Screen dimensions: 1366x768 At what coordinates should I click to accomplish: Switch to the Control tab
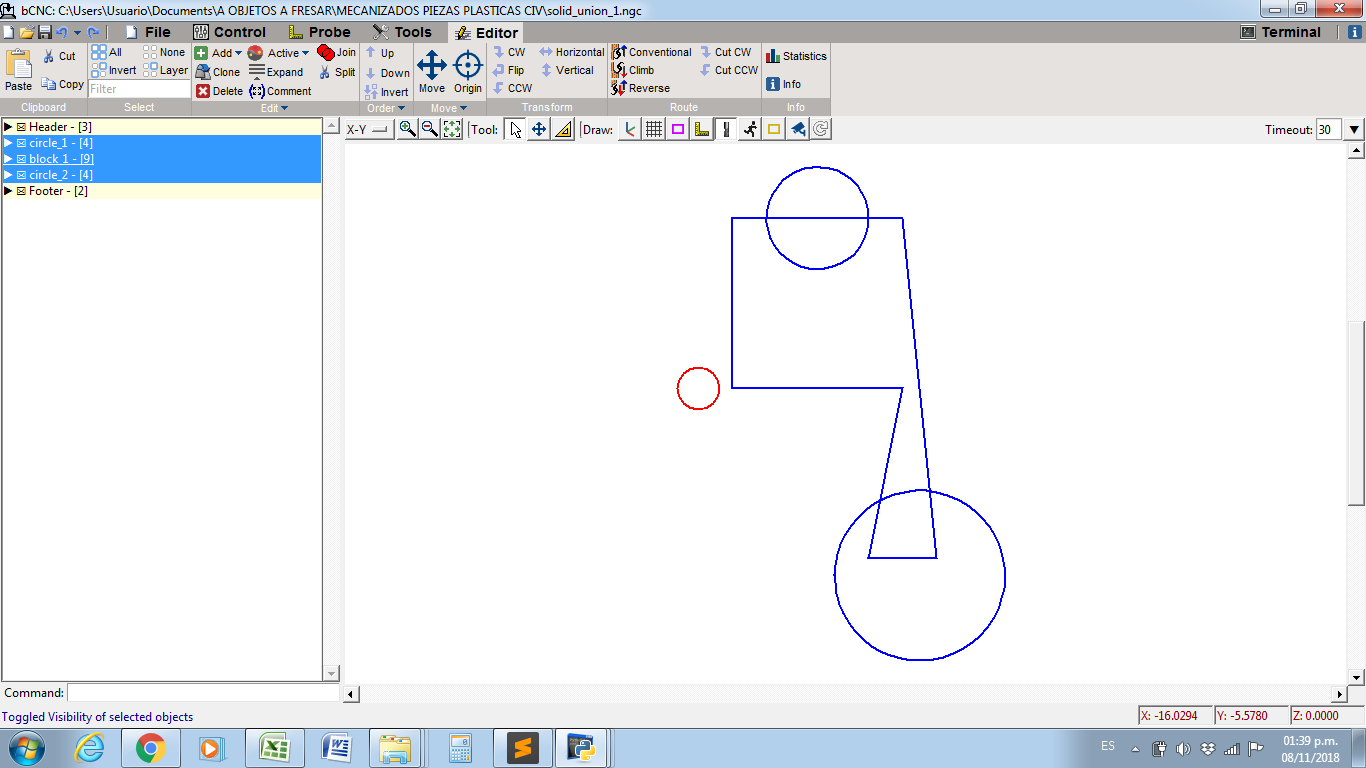(229, 32)
